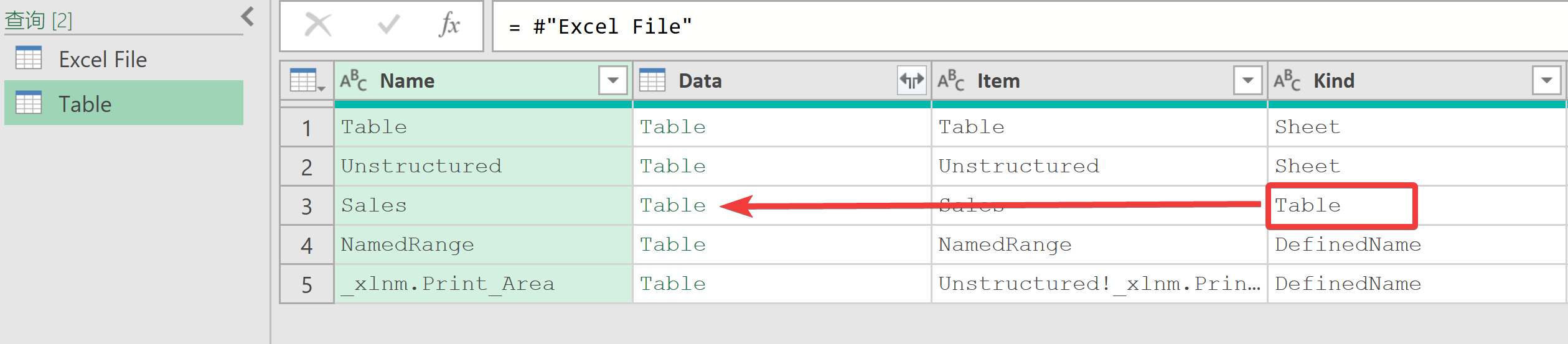1568x344 pixels.
Task: Click the Item column ABC type icon
Action: pyautogui.click(x=951, y=81)
